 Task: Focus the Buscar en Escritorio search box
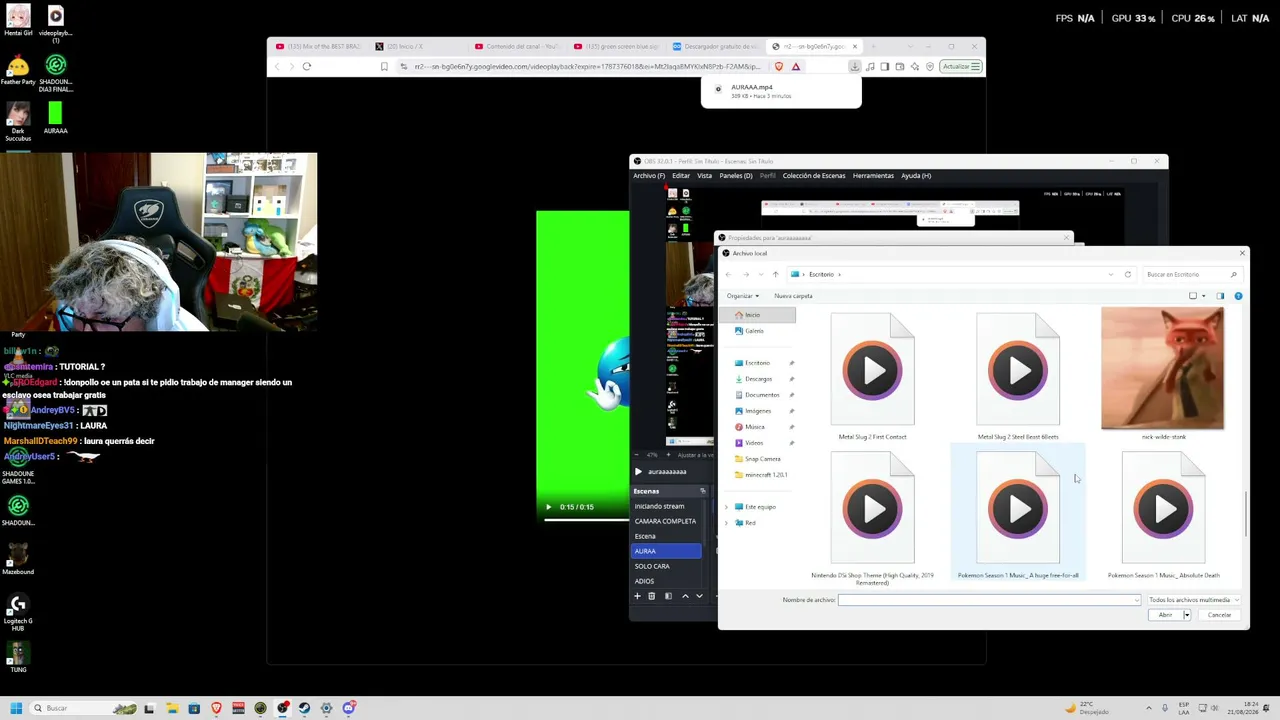point(1191,274)
